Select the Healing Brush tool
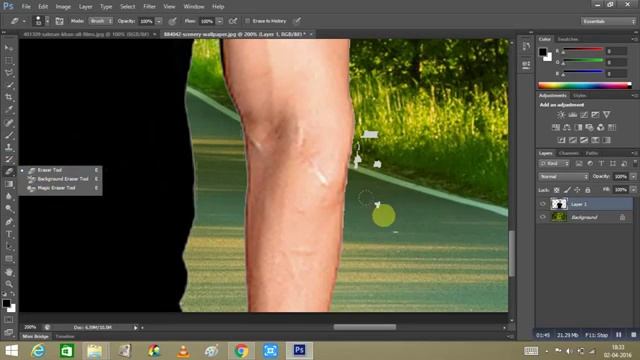This screenshot has width=640, height=360. click(9, 122)
